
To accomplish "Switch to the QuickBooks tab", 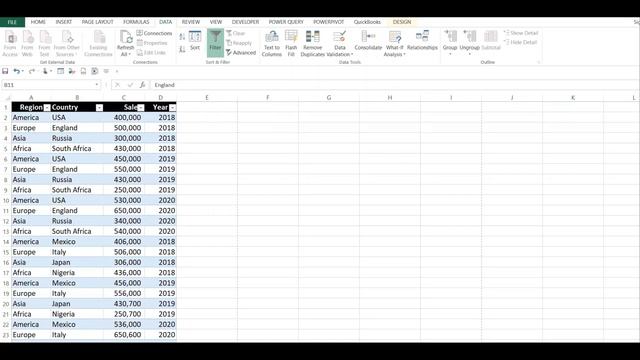I will tap(367, 22).
